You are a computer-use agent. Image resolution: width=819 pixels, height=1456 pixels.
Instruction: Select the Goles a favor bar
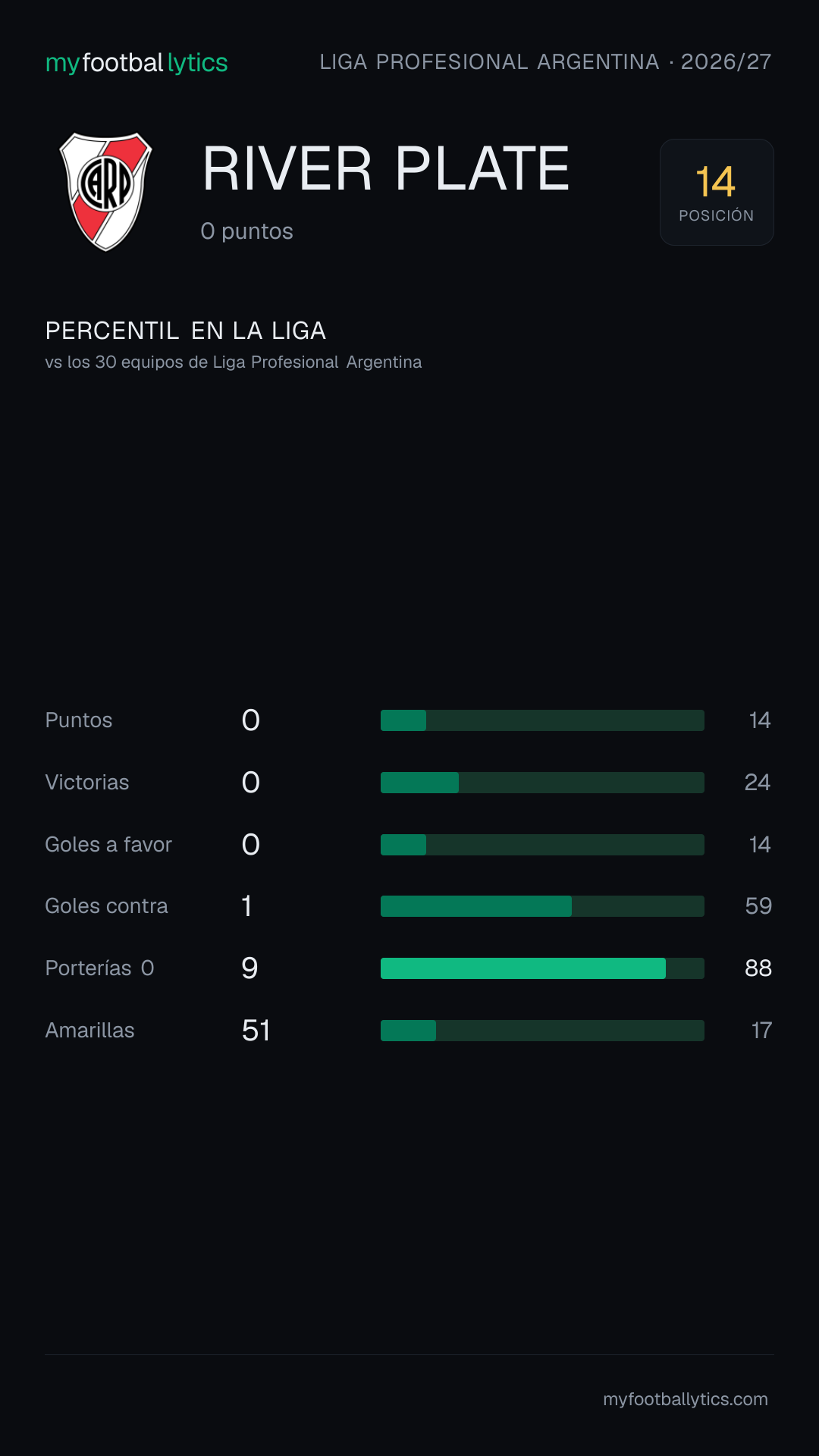coord(542,845)
